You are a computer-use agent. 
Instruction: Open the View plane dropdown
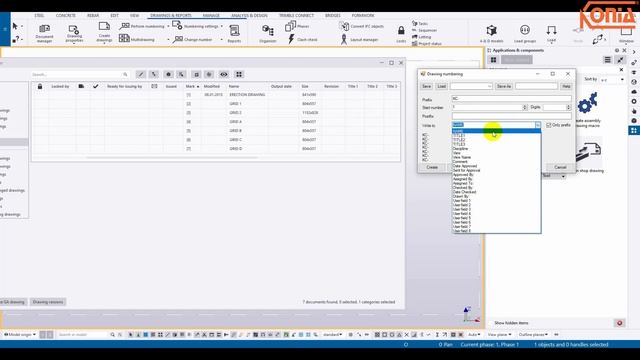point(499,334)
